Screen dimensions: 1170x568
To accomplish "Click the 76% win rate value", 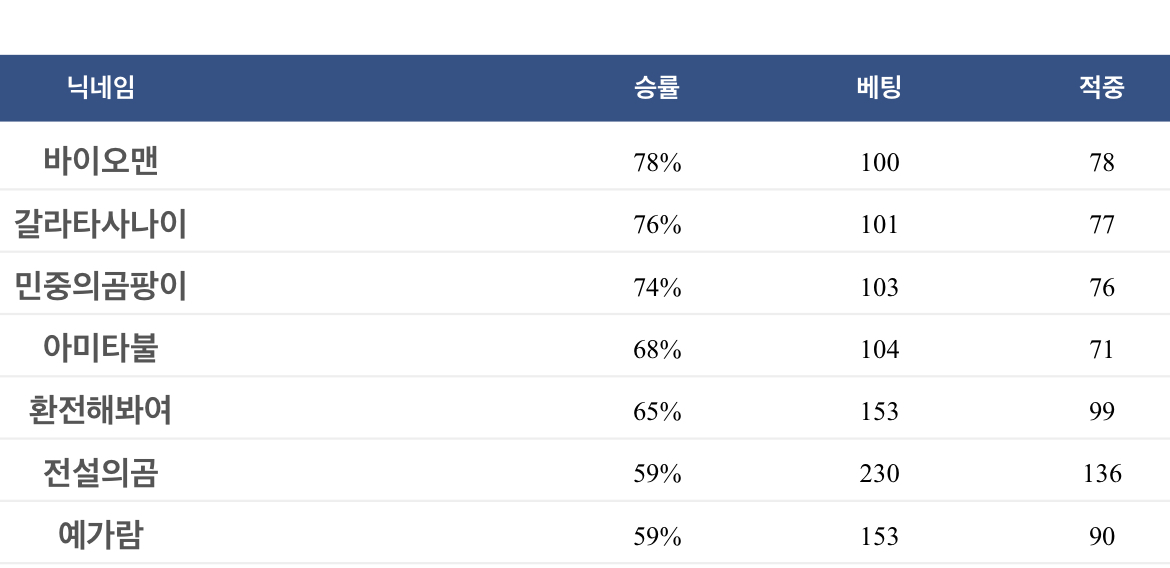I will click(x=657, y=225).
